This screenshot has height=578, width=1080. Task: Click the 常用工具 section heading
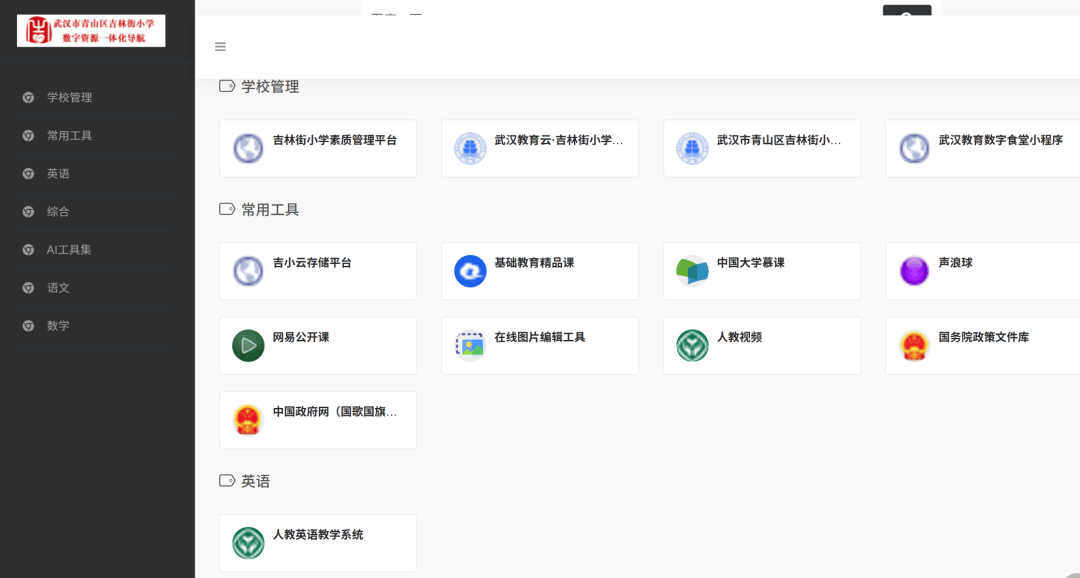click(270, 209)
